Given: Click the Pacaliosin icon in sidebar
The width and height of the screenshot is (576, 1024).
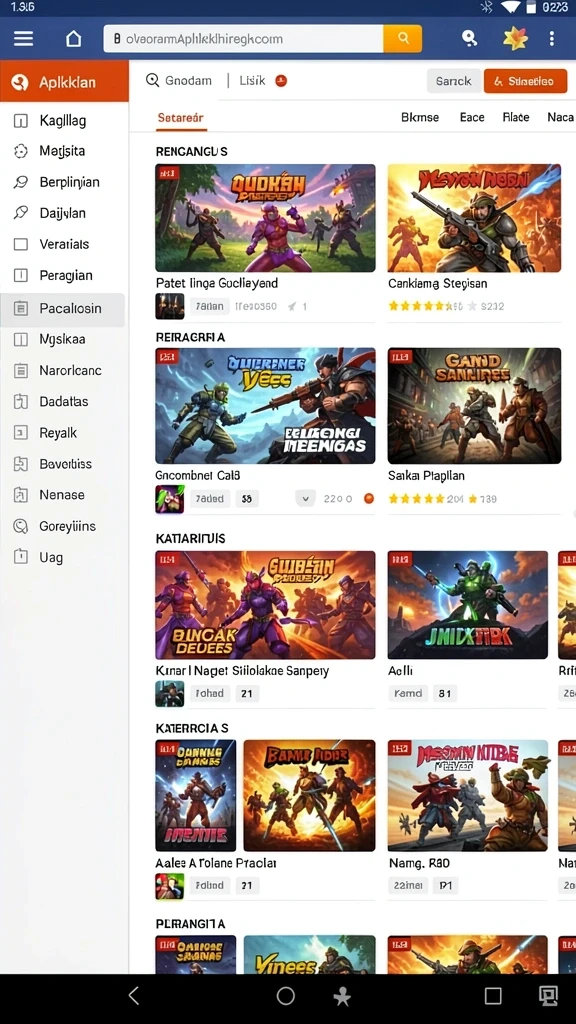Looking at the screenshot, I should tap(21, 308).
